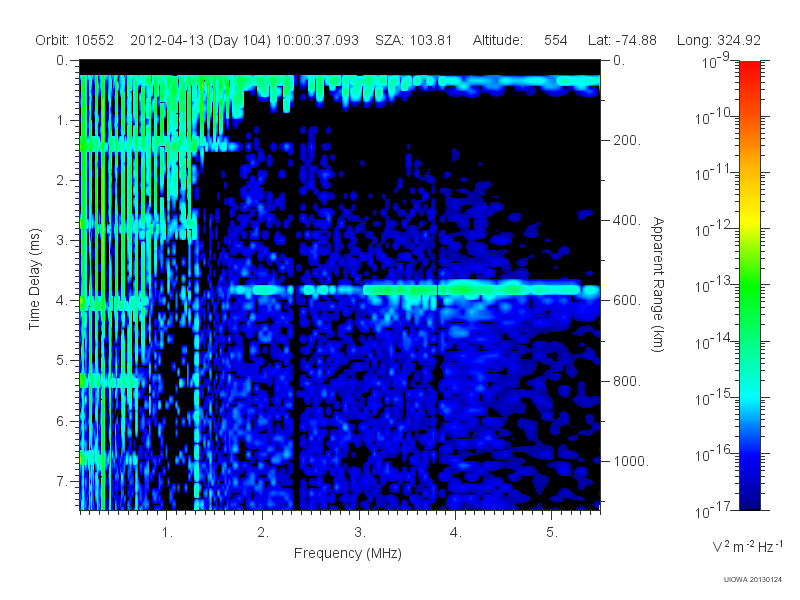Click the Time Delay (ms) axis title
The height and width of the screenshot is (600, 800).
[x=34, y=279]
